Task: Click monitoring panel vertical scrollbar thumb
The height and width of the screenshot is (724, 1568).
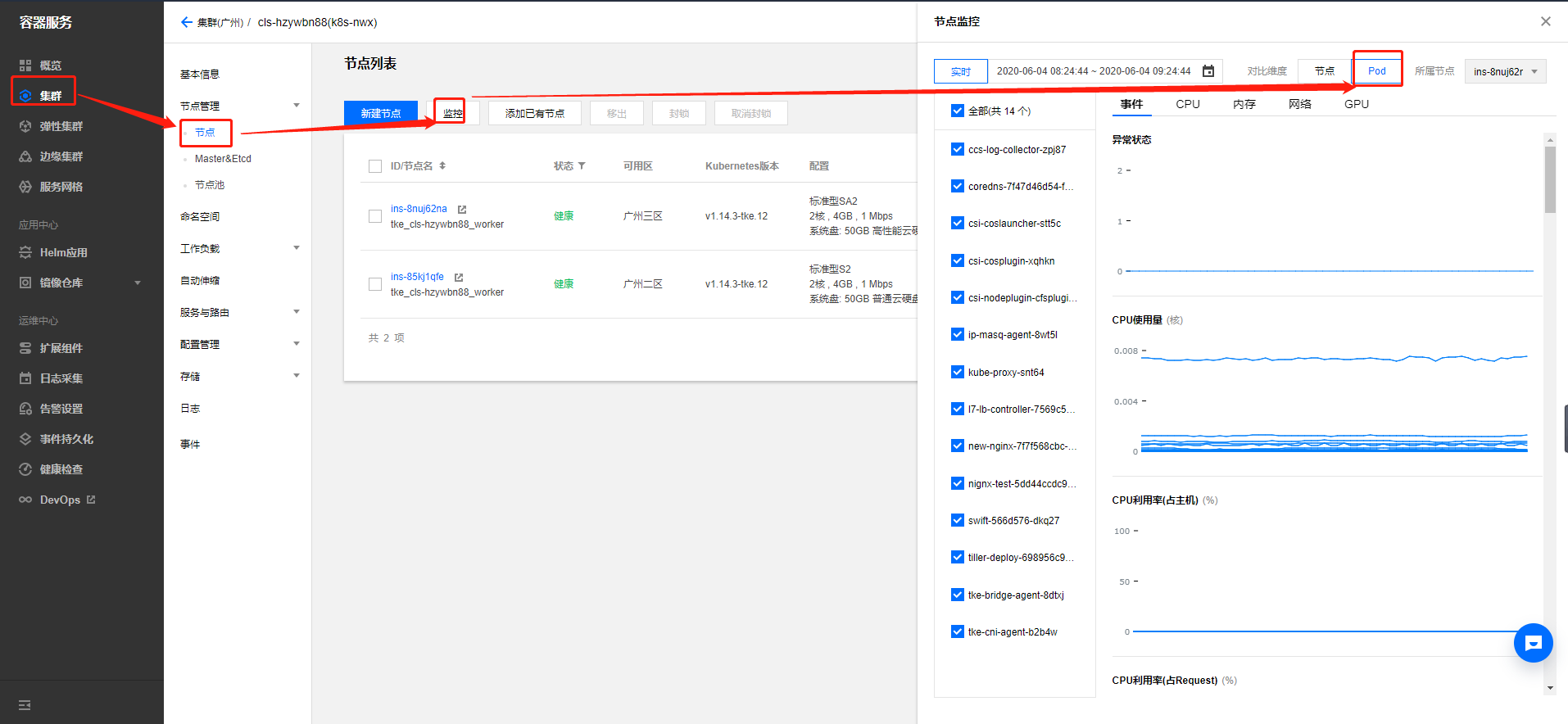Action: tap(1550, 179)
